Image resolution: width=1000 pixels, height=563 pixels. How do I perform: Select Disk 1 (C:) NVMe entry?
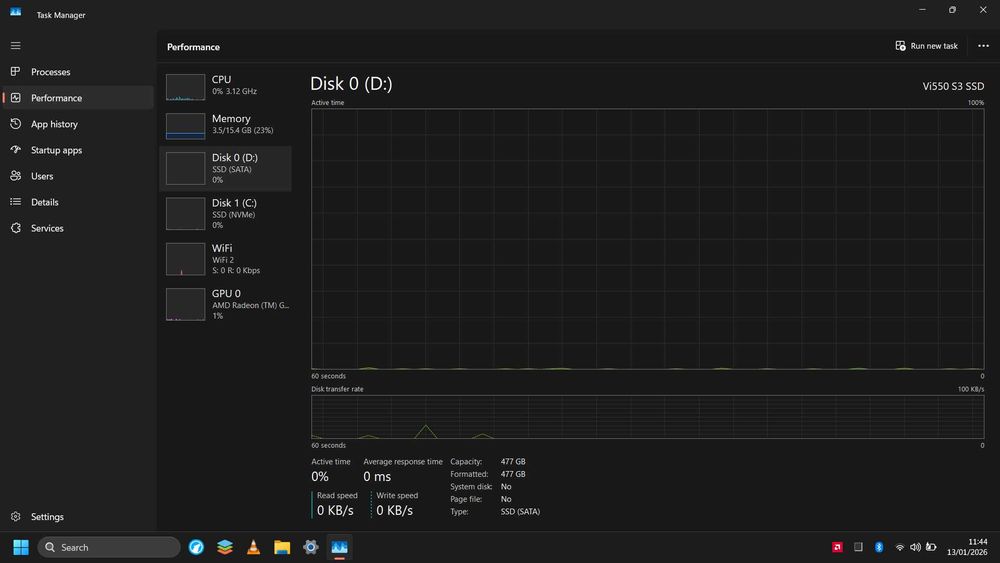pos(225,214)
